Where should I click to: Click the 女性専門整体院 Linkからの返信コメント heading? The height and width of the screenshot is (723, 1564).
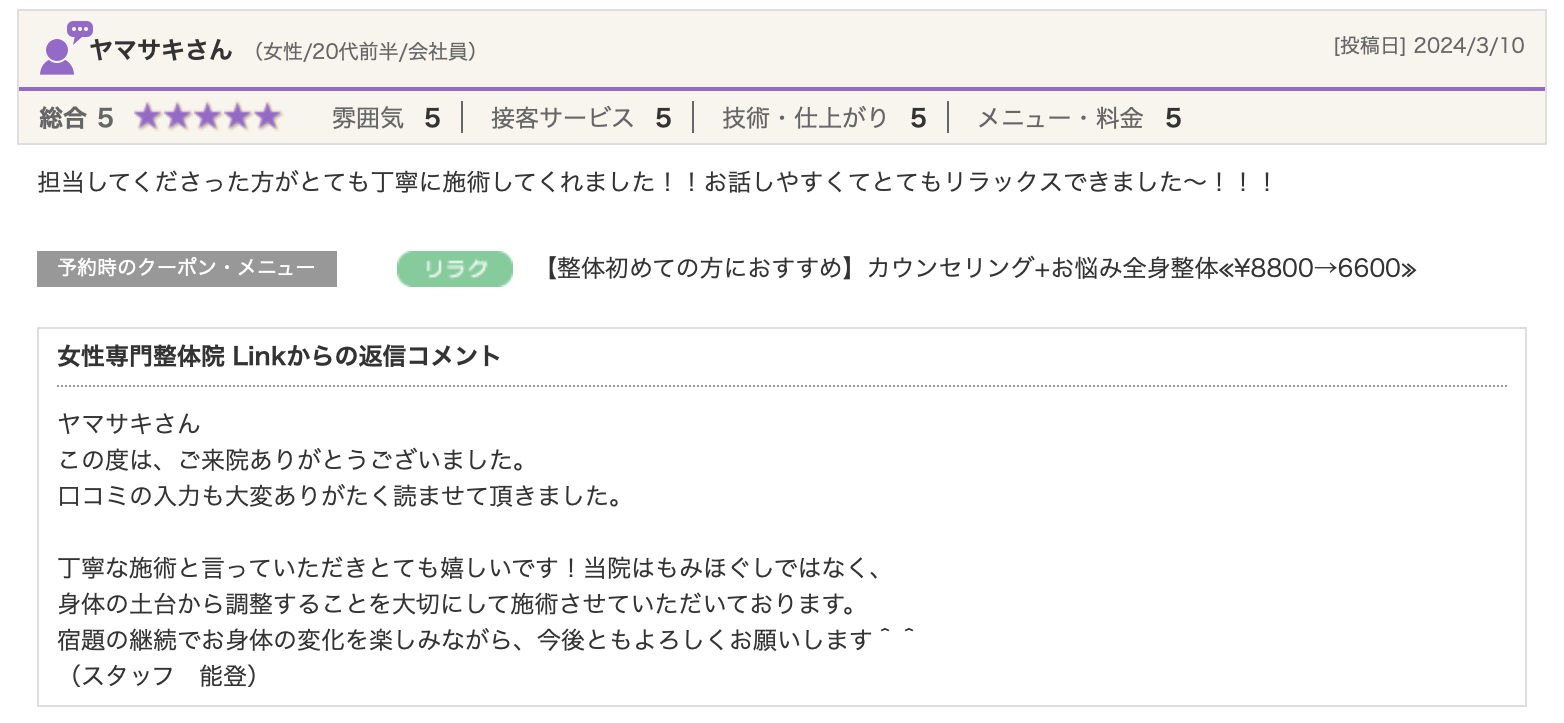[279, 356]
